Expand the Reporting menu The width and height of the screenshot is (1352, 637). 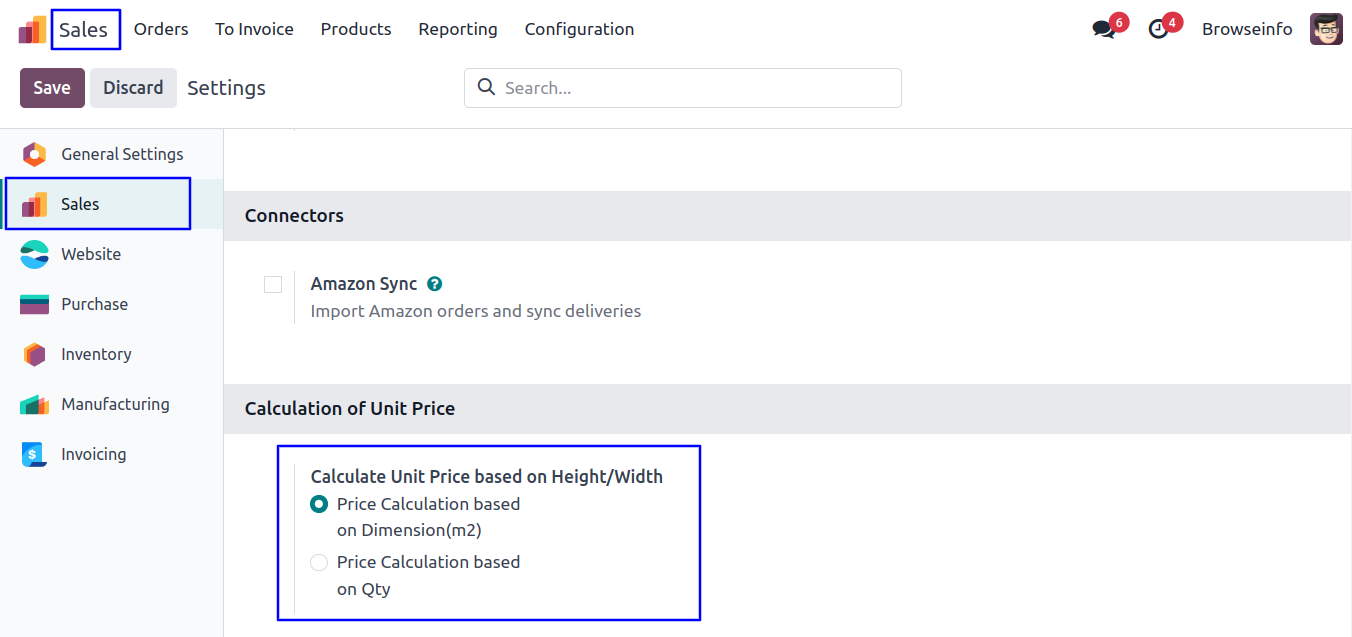pyautogui.click(x=458, y=29)
